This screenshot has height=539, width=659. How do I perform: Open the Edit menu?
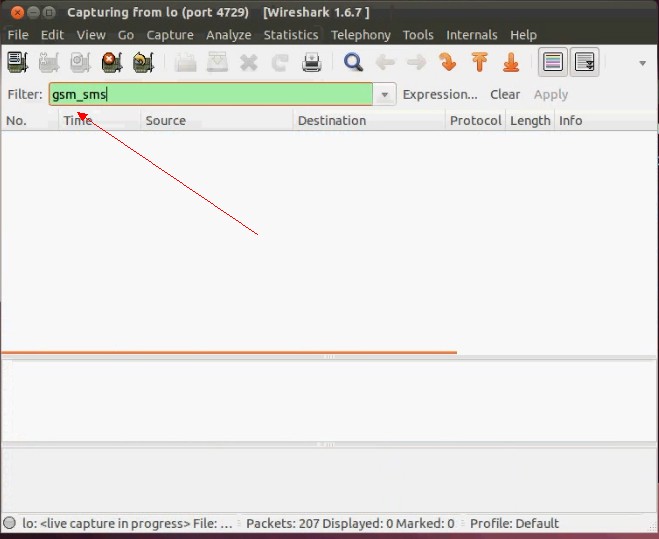[52, 35]
